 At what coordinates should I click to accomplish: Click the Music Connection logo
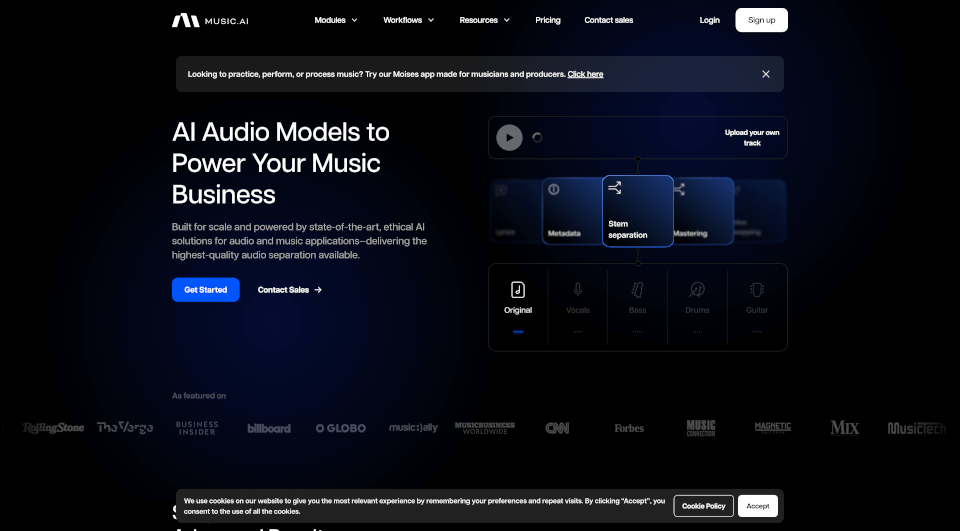(701, 427)
